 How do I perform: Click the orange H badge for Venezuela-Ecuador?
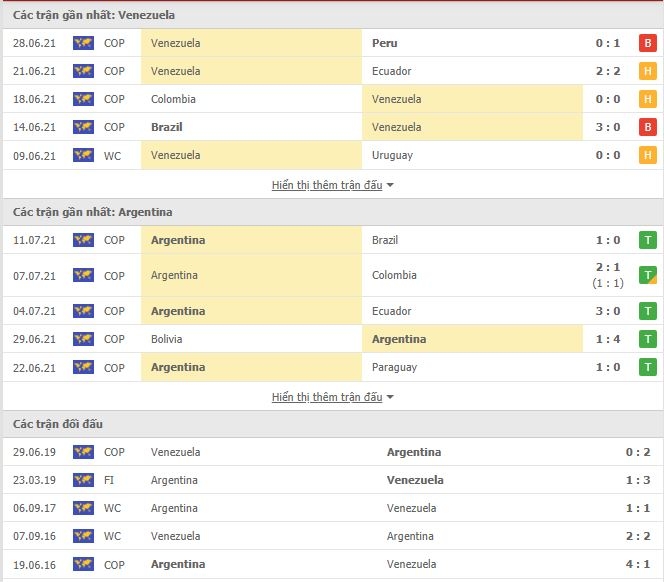click(x=647, y=71)
